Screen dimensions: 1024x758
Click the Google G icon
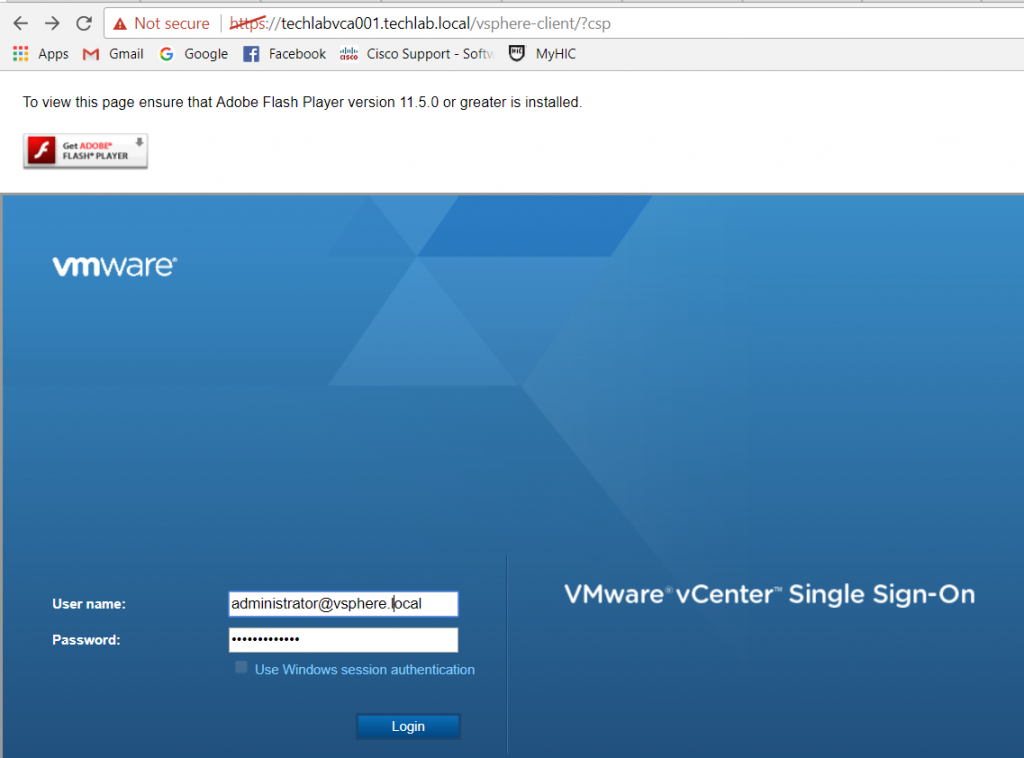tap(167, 54)
